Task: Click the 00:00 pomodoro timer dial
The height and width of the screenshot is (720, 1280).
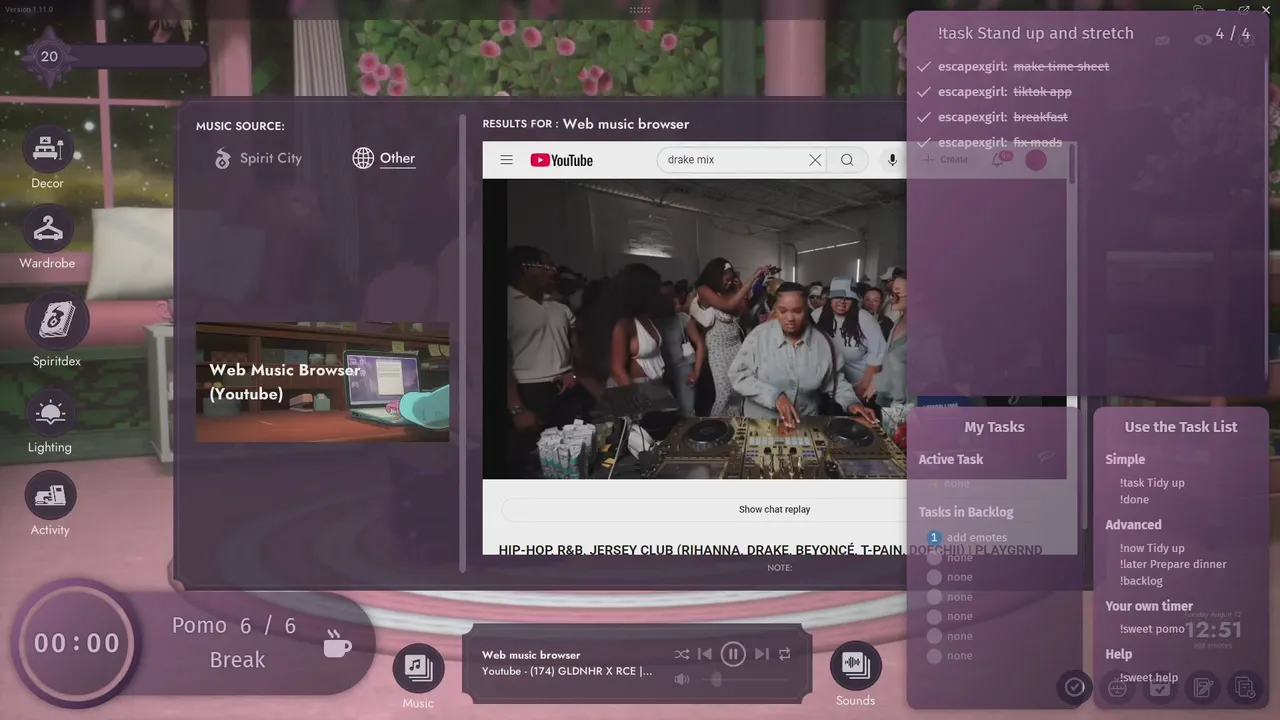Action: pyautogui.click(x=77, y=643)
